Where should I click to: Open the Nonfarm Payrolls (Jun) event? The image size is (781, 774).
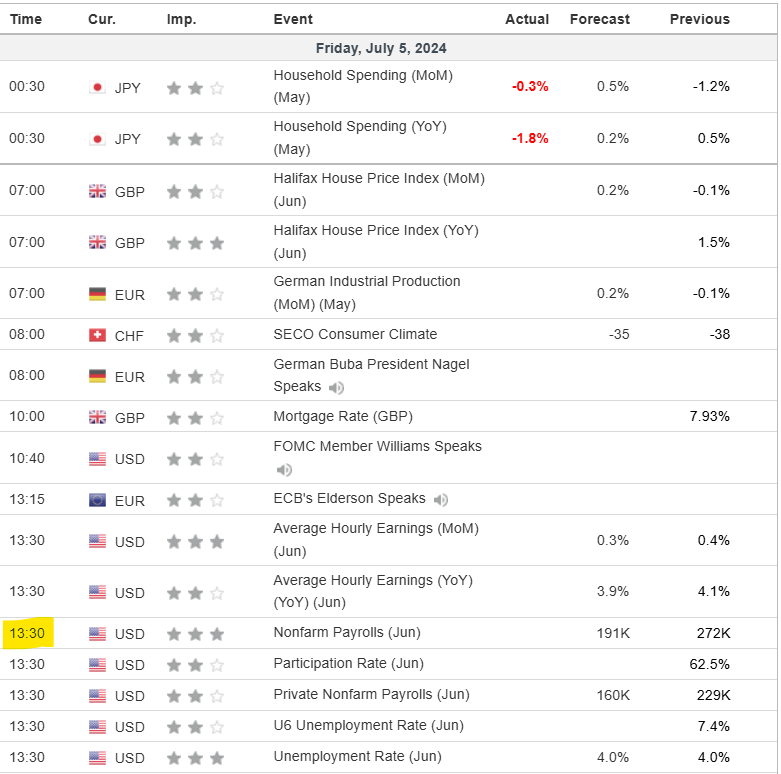(346, 633)
